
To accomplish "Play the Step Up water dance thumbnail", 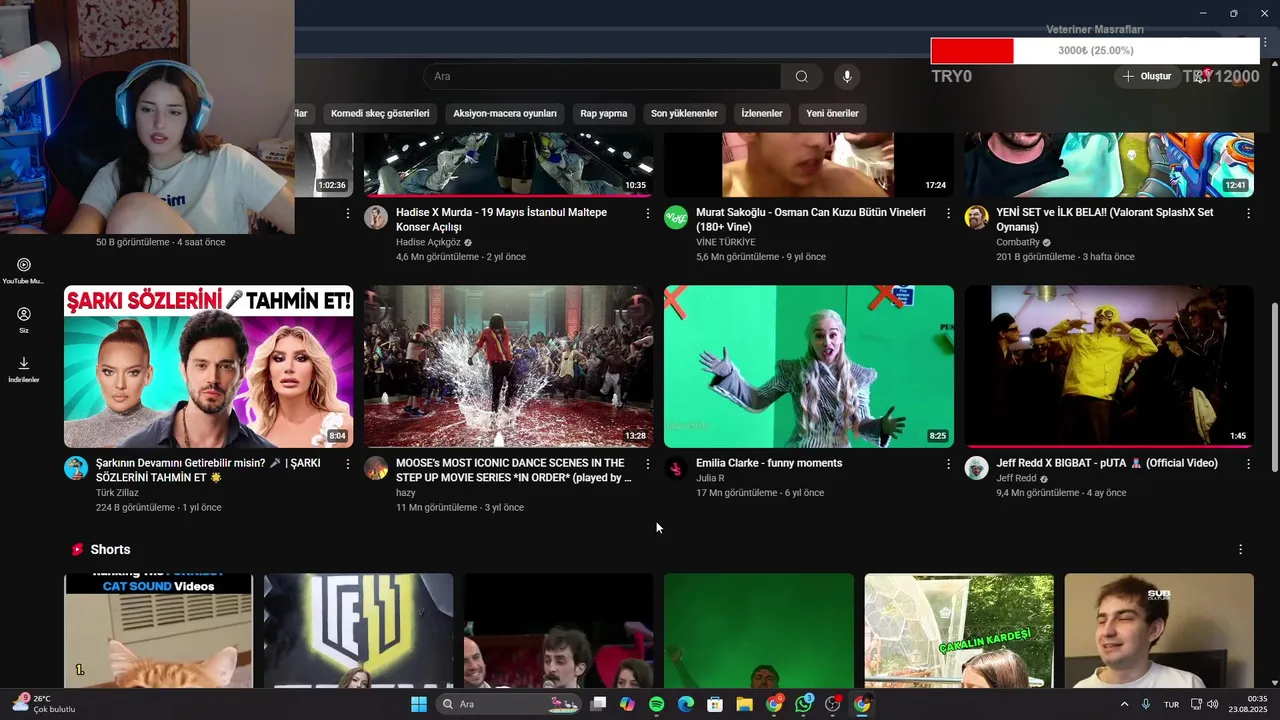I will (508, 366).
